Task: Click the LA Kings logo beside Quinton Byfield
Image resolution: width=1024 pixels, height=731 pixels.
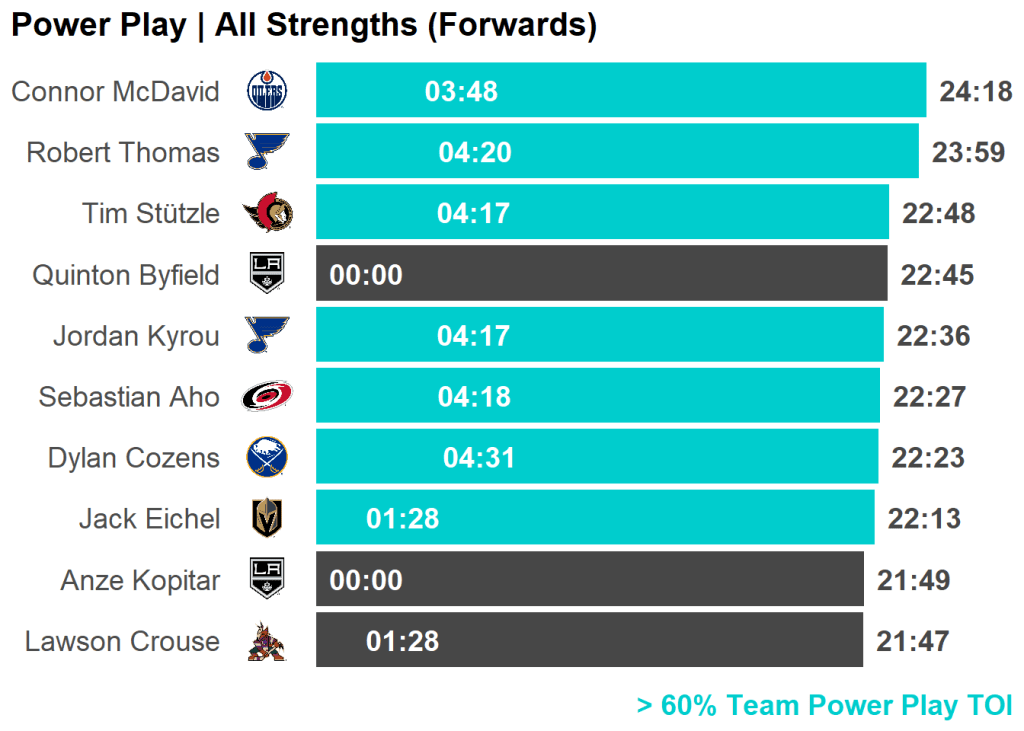Action: click(x=266, y=274)
